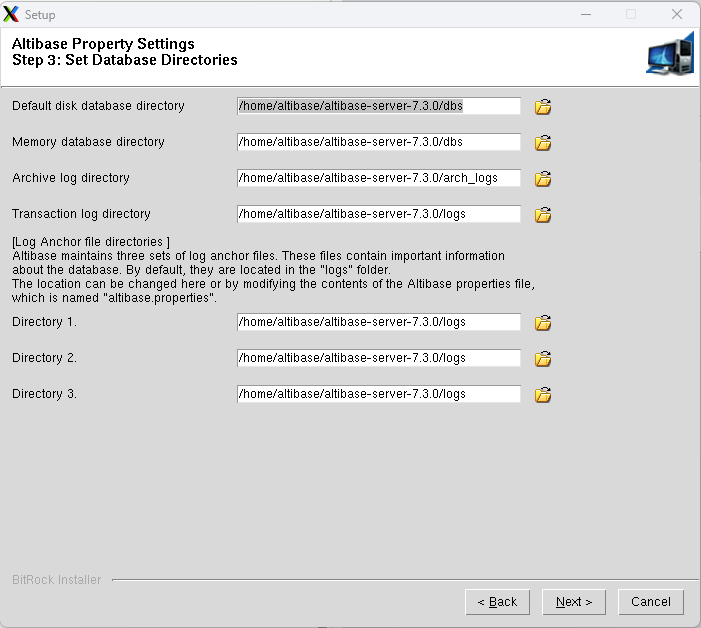This screenshot has height=628, width=701.
Task: Edit the Archive log directory path field
Action: [x=379, y=178]
